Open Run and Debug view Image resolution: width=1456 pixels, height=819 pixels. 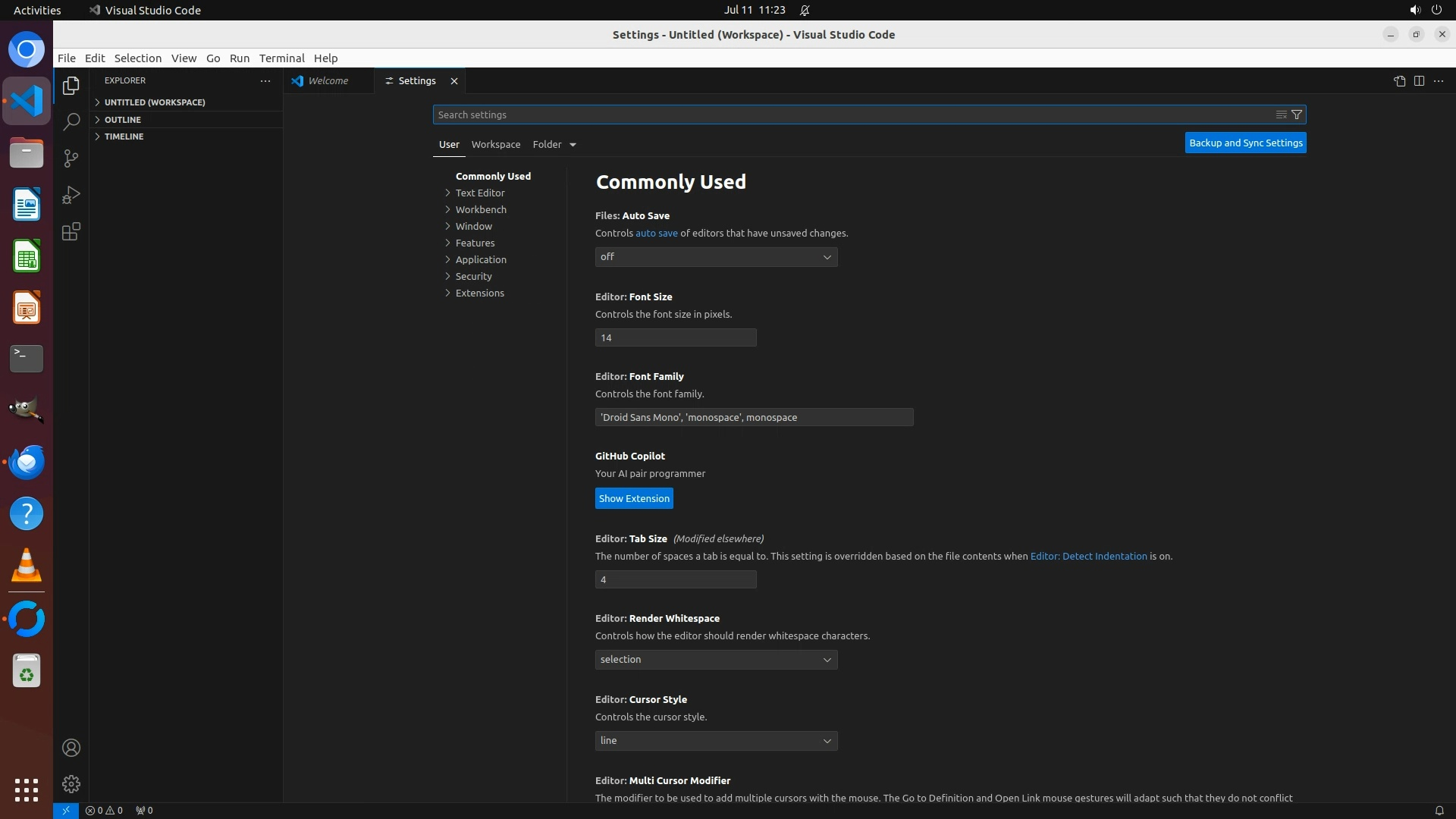pyautogui.click(x=71, y=195)
